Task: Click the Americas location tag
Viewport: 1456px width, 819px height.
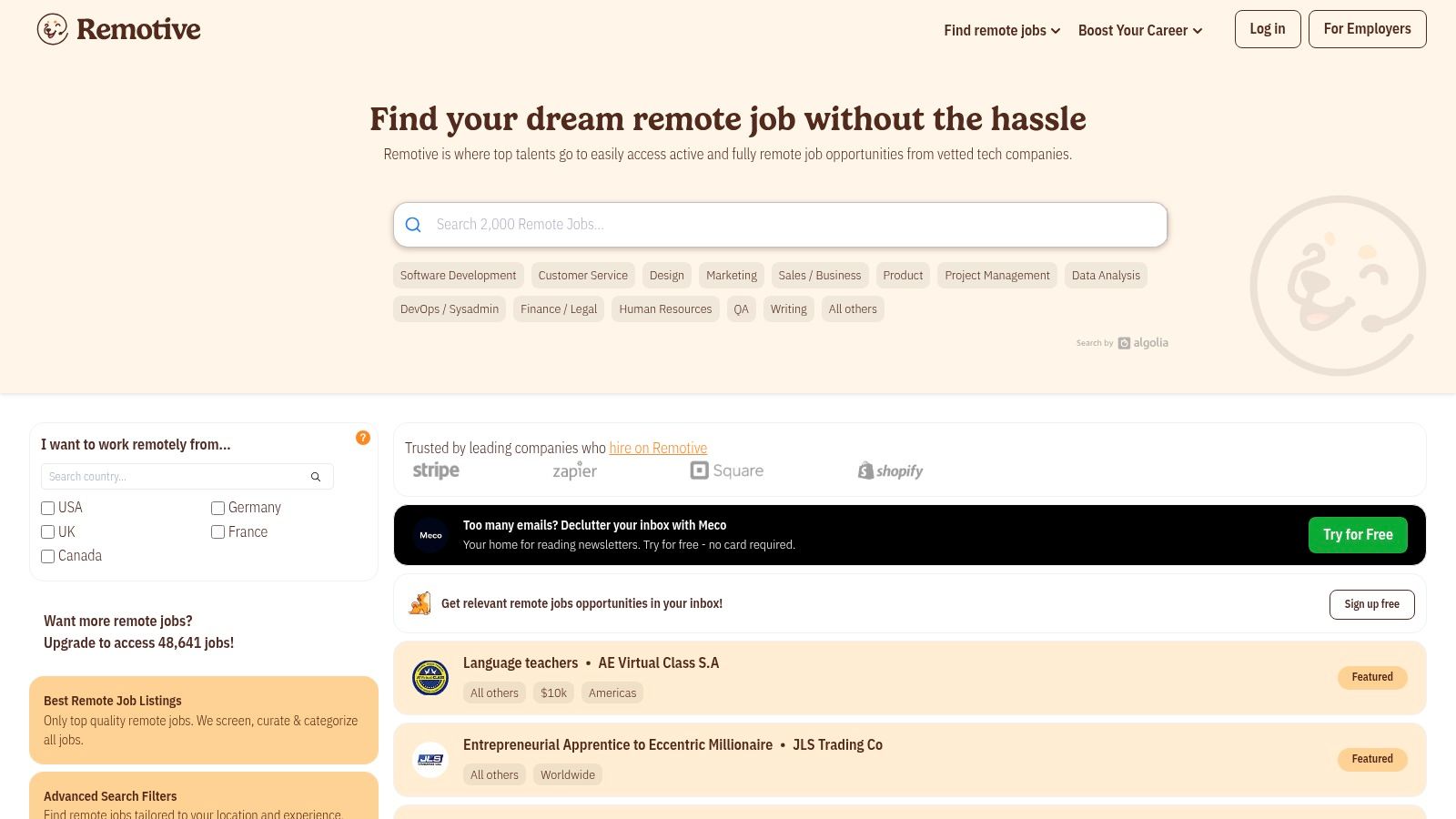Action: click(x=612, y=693)
